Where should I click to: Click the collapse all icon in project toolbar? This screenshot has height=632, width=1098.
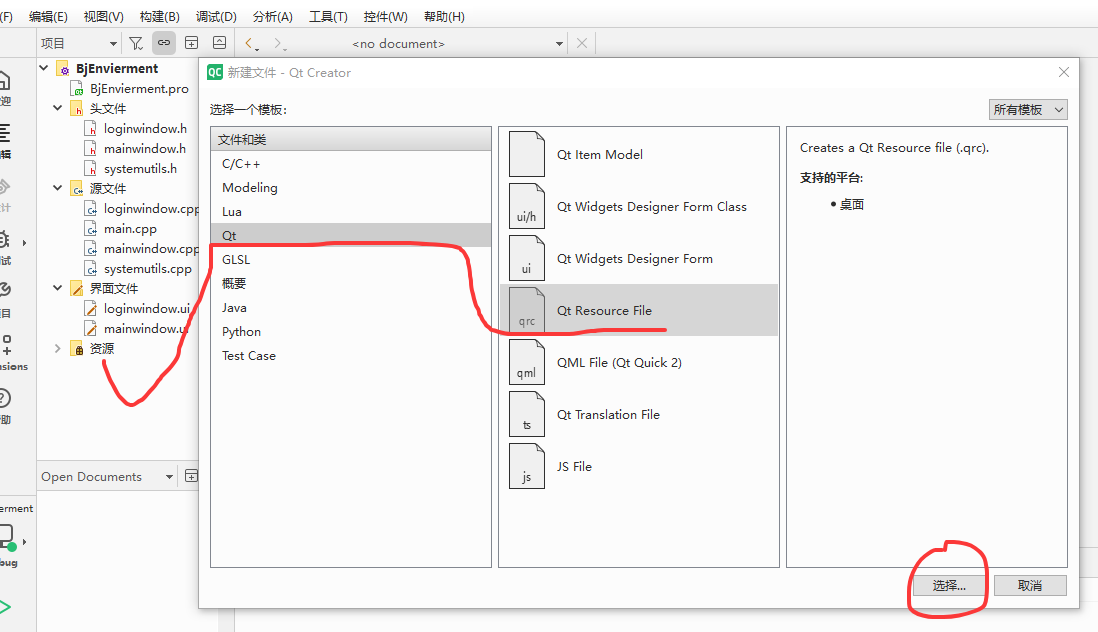tap(219, 43)
